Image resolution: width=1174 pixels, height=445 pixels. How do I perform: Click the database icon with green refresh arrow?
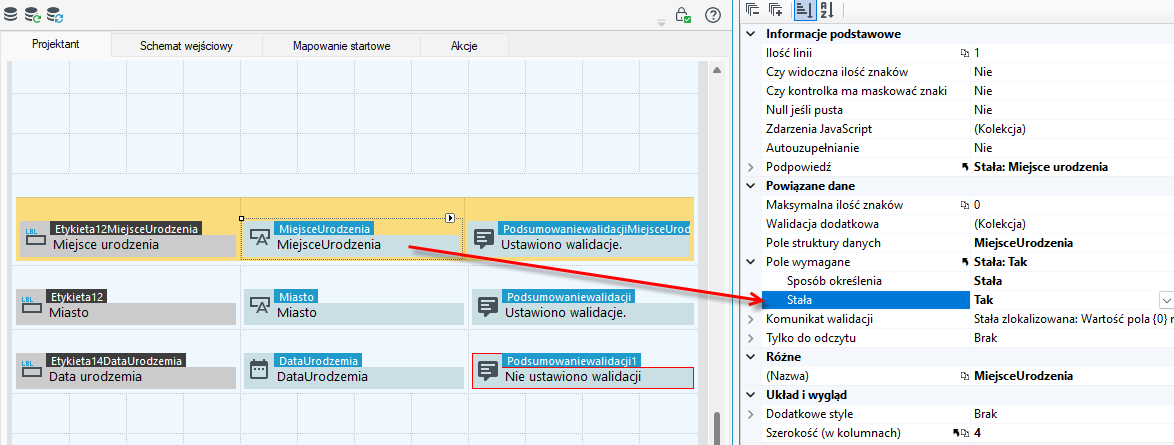click(x=33, y=13)
